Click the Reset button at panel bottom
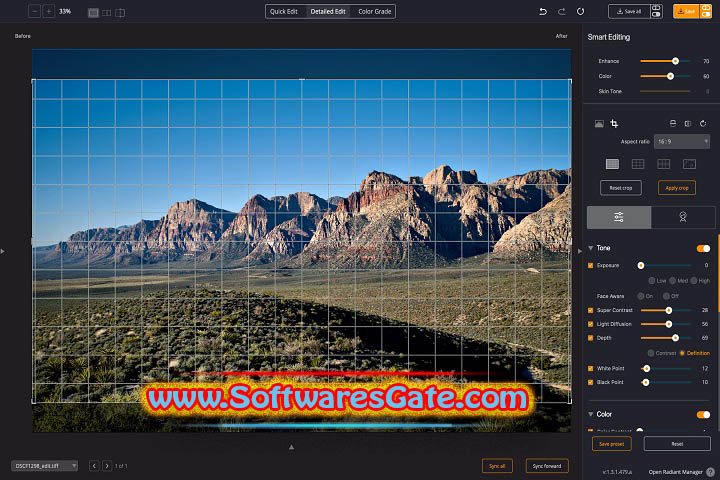Screen dimensions: 720x480 [x=677, y=444]
